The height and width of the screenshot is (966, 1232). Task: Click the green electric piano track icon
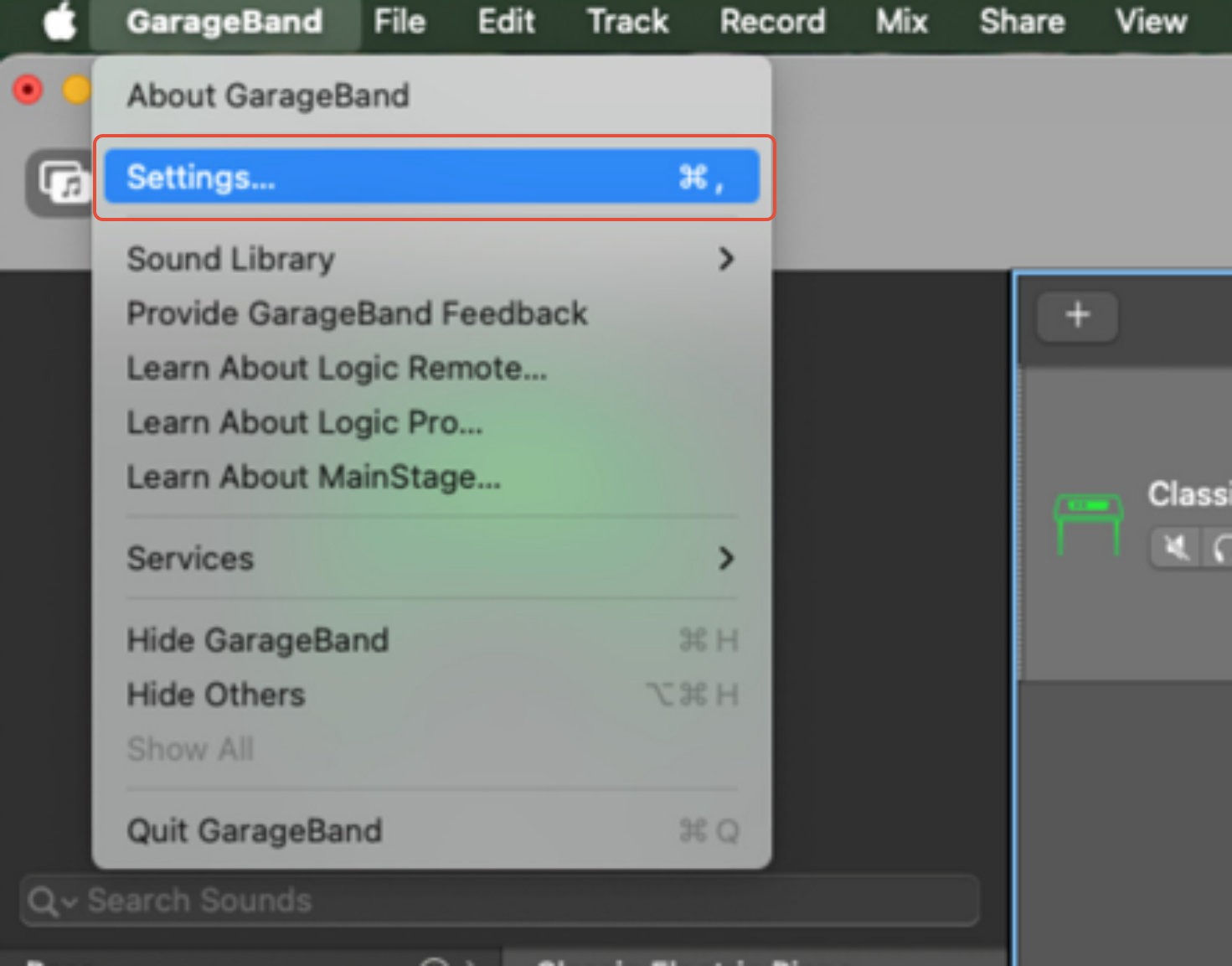1088,524
